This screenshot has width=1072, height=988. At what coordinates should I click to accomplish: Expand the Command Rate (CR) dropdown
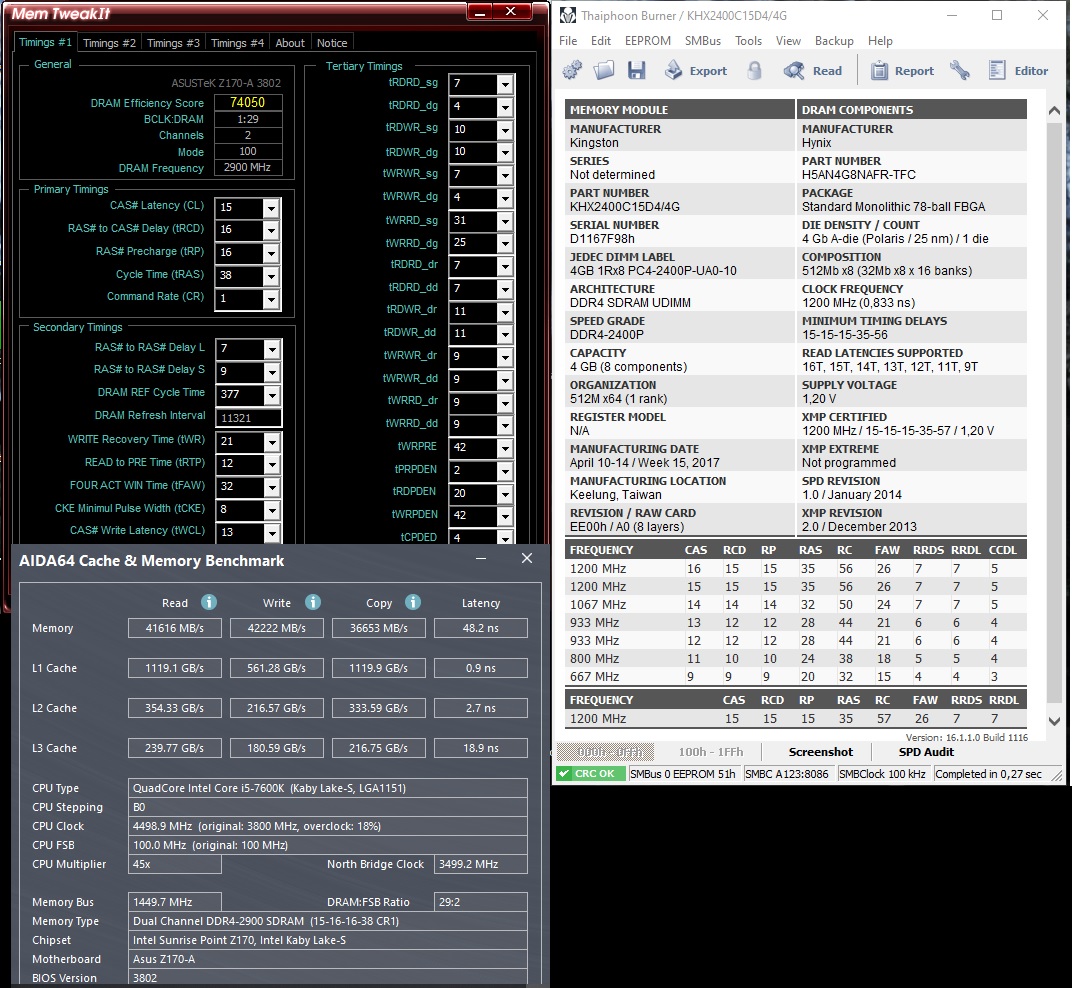click(x=271, y=299)
